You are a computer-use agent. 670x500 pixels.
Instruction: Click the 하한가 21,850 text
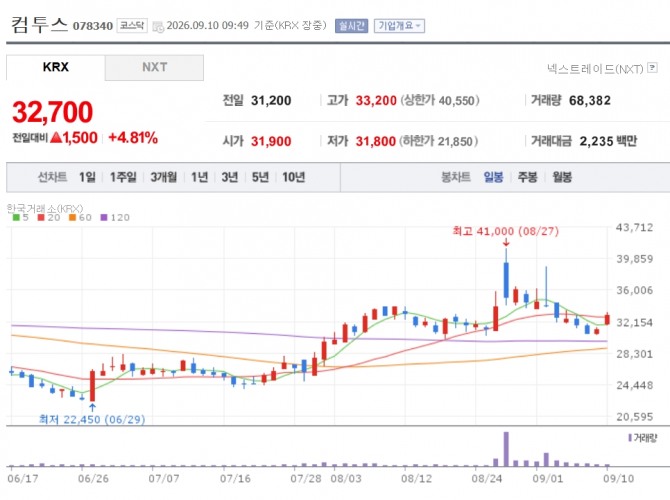tap(438, 141)
